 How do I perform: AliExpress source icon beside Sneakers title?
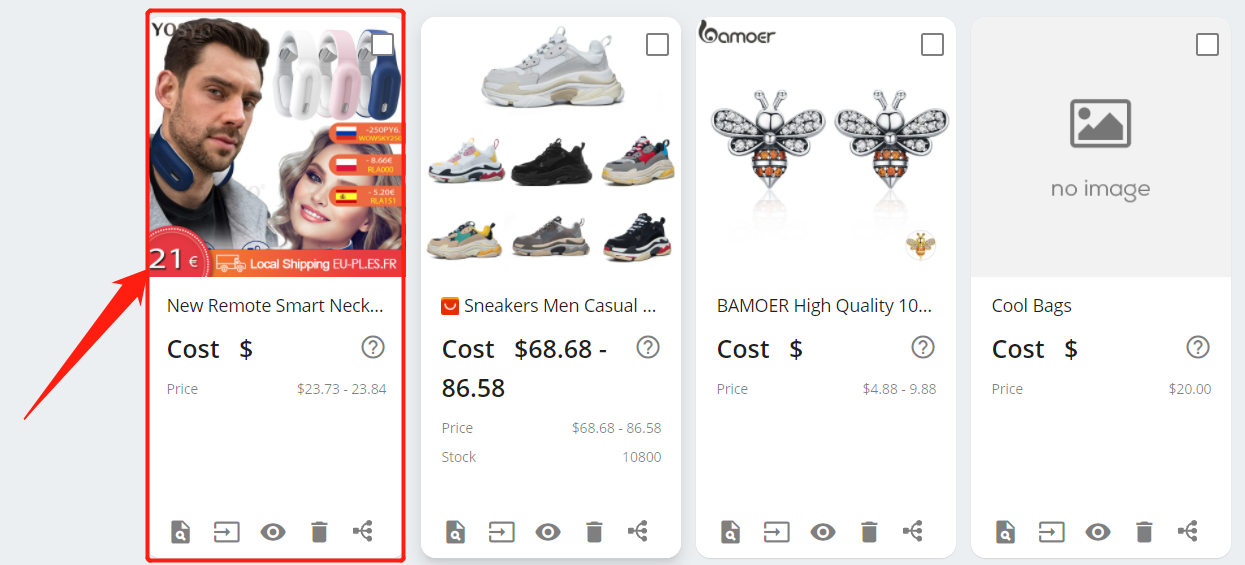coord(450,306)
